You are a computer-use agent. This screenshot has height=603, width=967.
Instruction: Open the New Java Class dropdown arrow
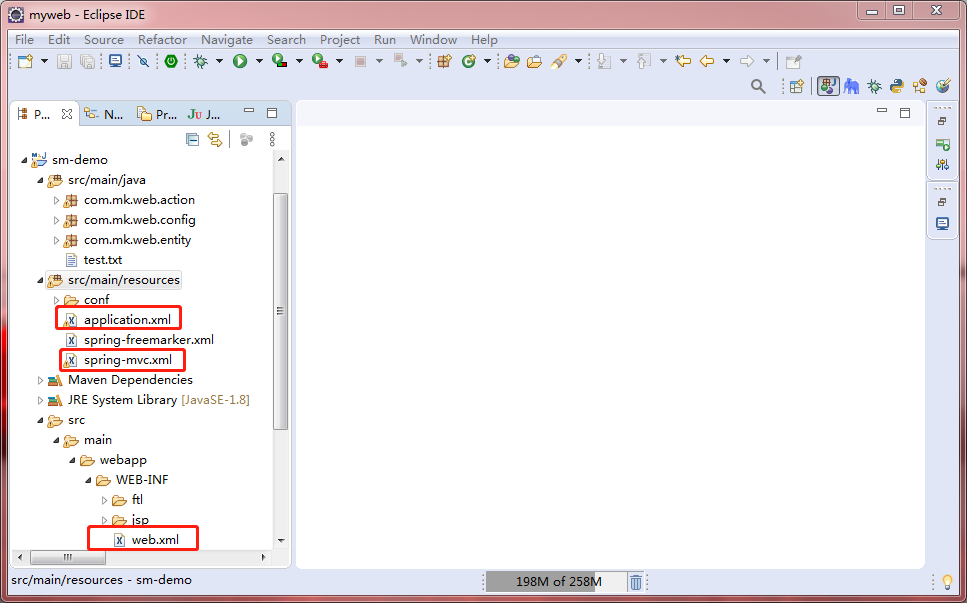(x=487, y=61)
